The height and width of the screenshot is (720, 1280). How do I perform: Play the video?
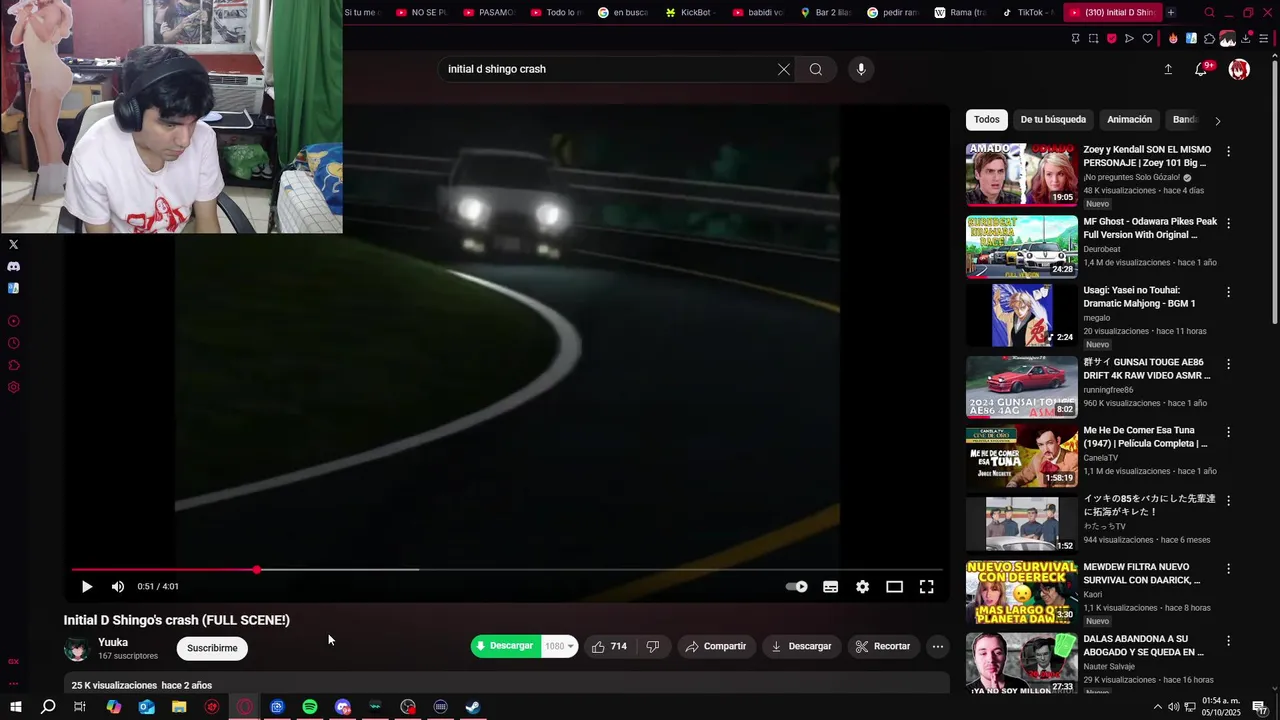[87, 587]
